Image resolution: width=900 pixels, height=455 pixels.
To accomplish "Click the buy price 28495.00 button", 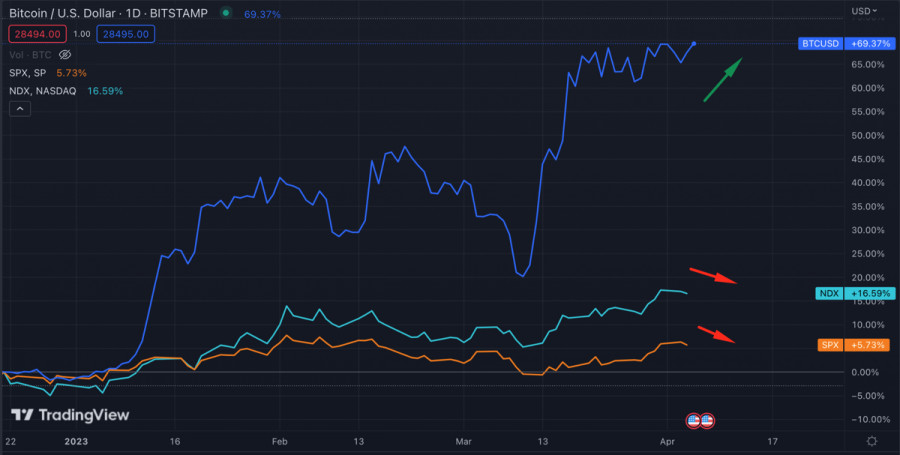I will [126, 34].
